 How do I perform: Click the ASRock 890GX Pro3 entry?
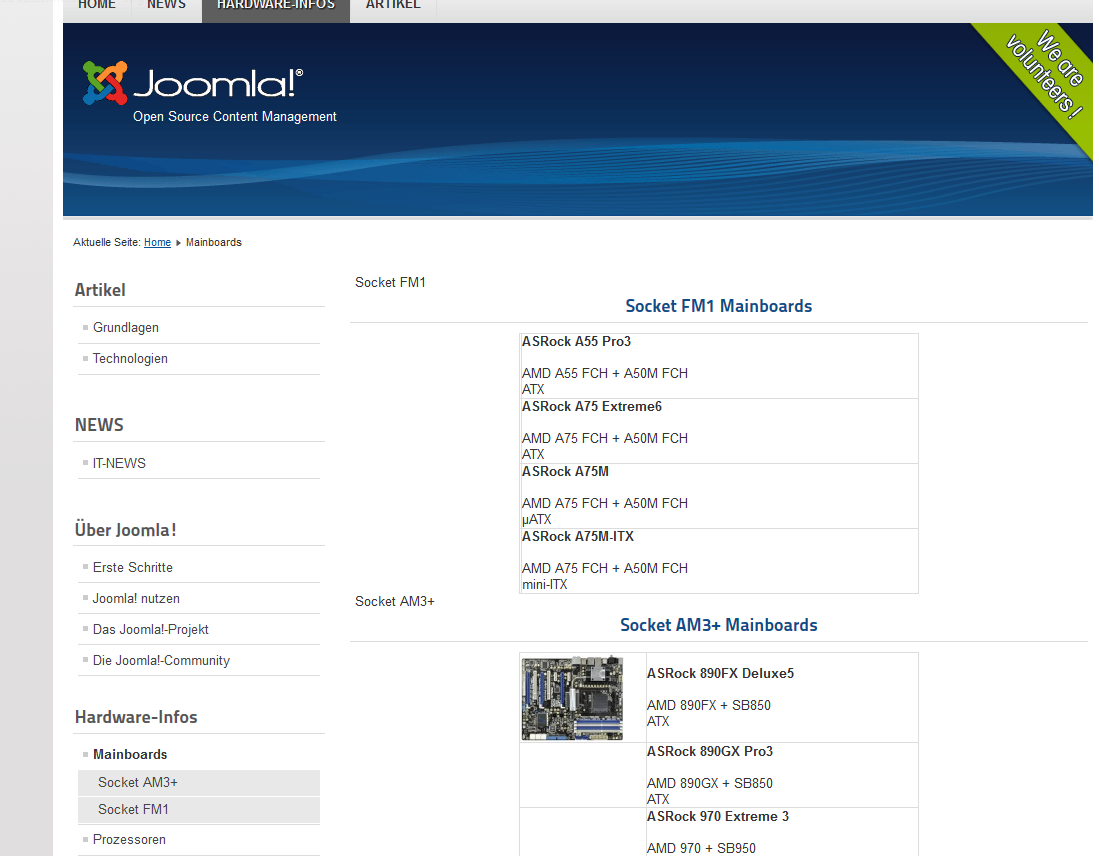coord(710,752)
